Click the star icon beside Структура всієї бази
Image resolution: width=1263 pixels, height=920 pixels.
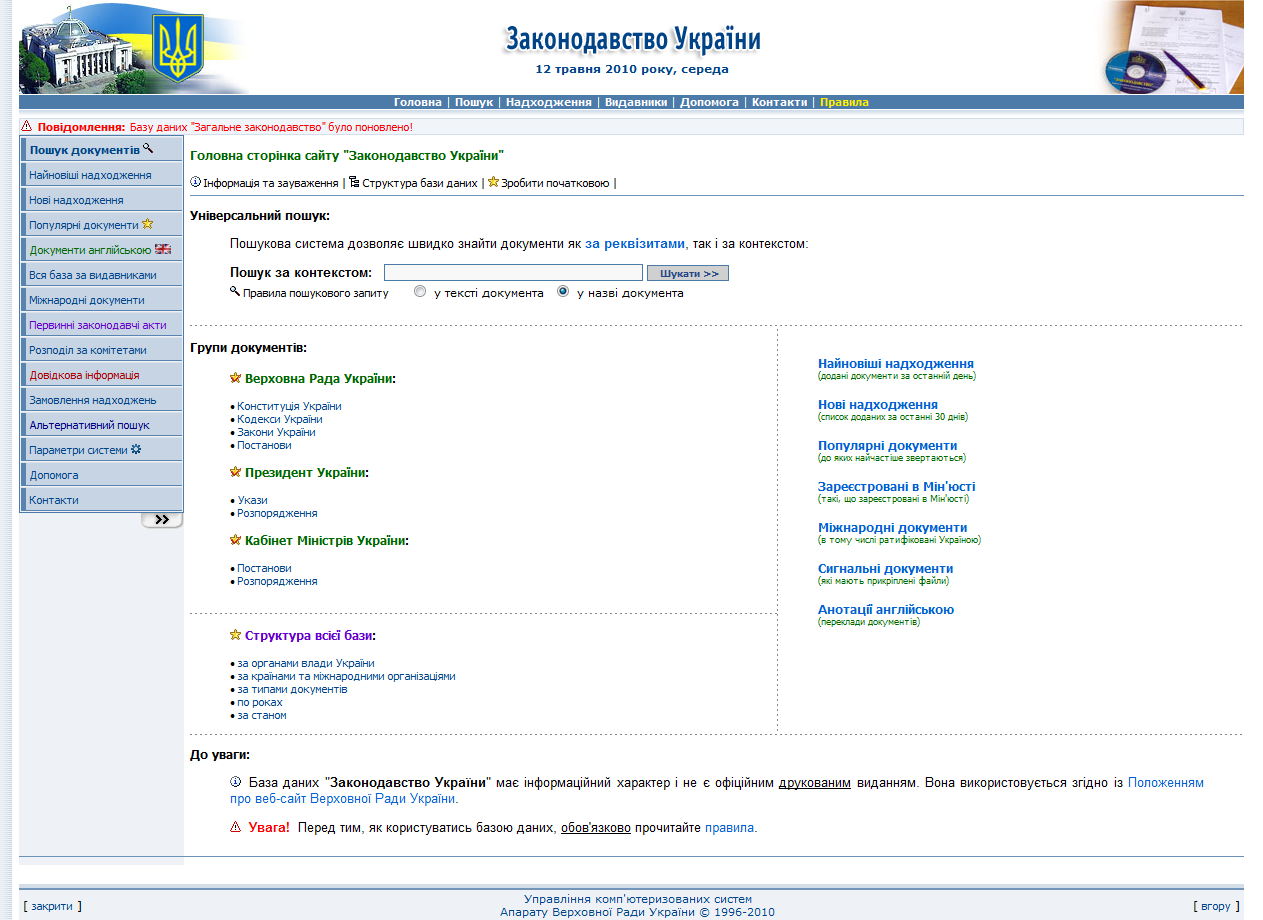pos(236,634)
